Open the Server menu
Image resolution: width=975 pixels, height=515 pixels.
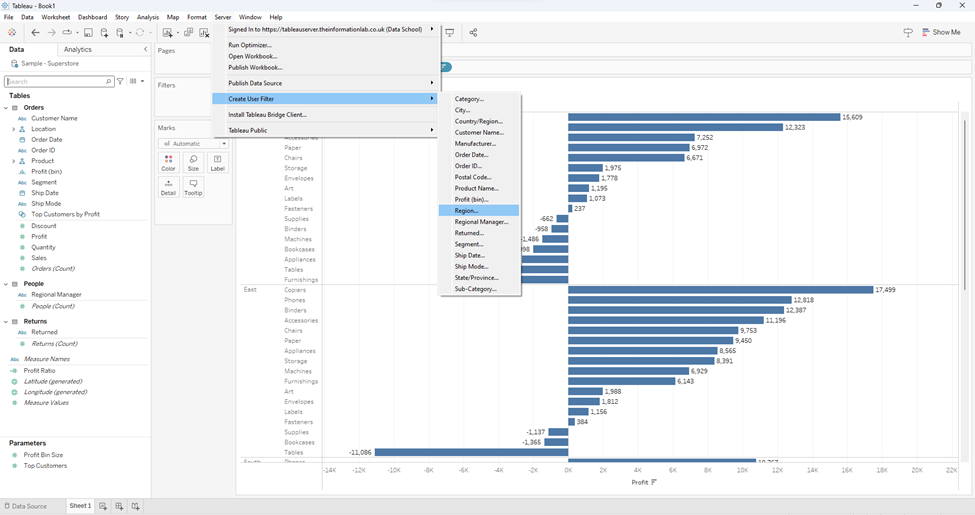(223, 17)
